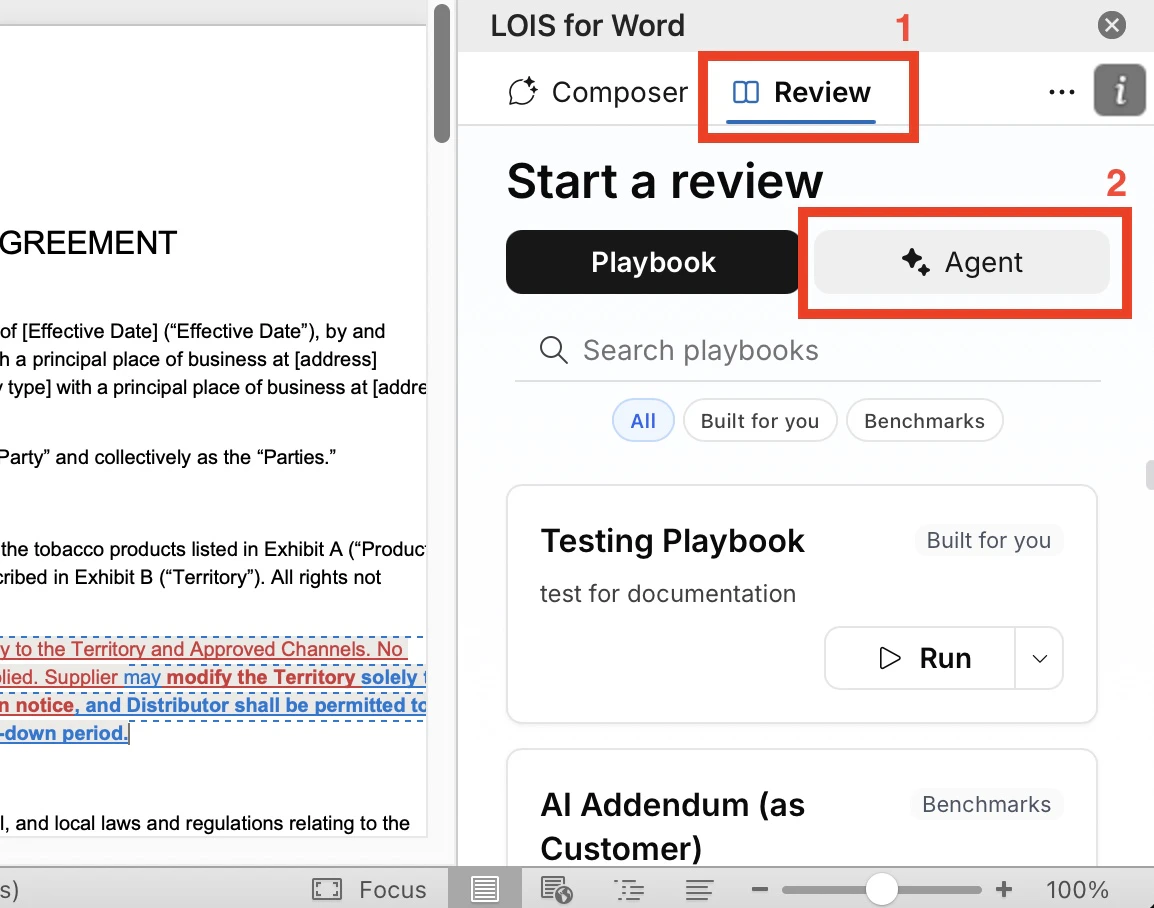
Task: Click the 'LOIS for Word' panel title
Action: tap(587, 26)
